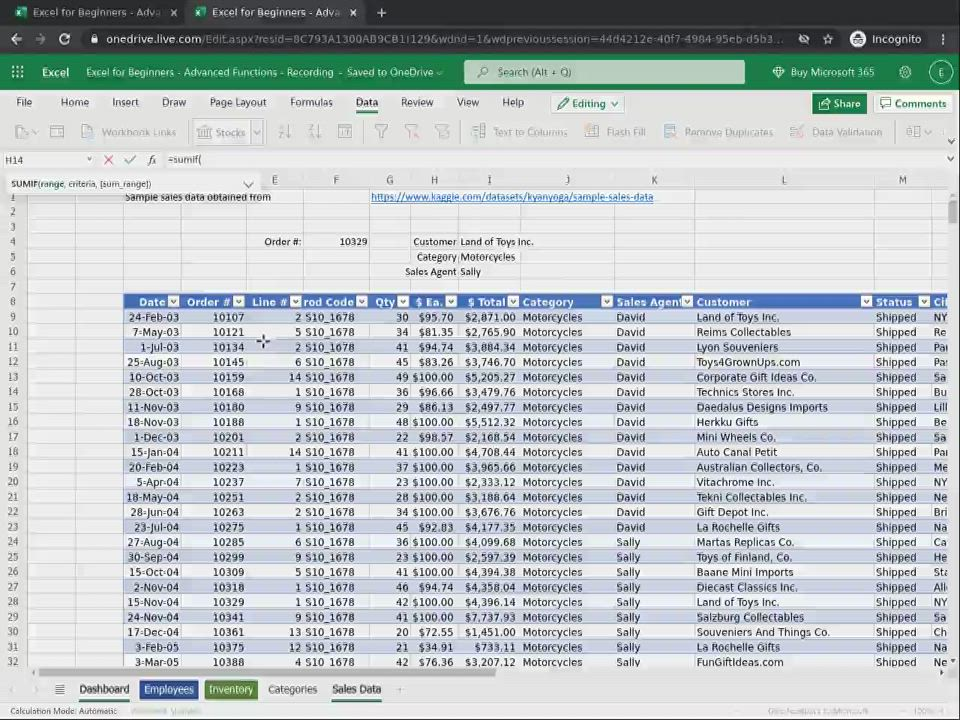Viewport: 960px width, 720px height.
Task: Open the Date column filter dropdown
Action: 174,301
